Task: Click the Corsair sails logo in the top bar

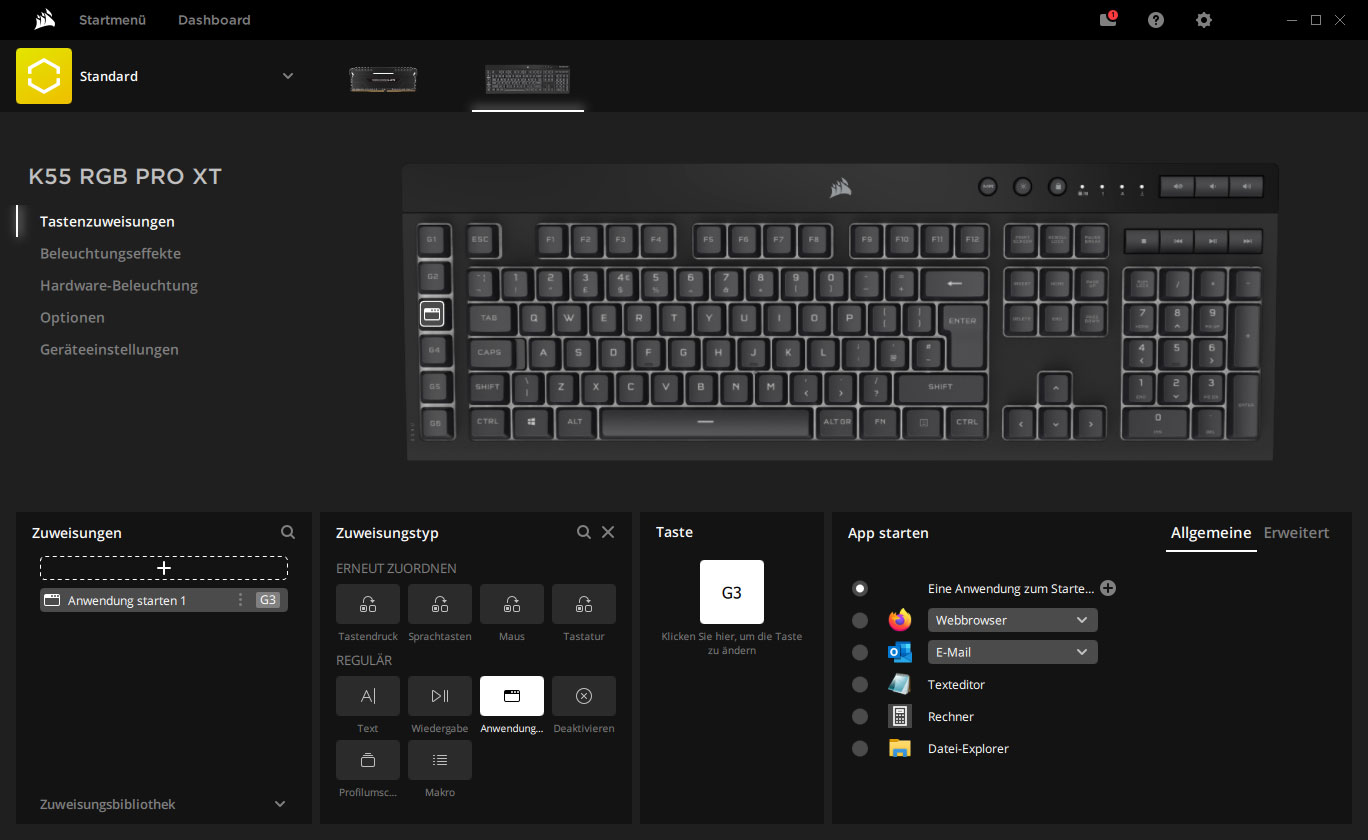Action: click(43, 19)
